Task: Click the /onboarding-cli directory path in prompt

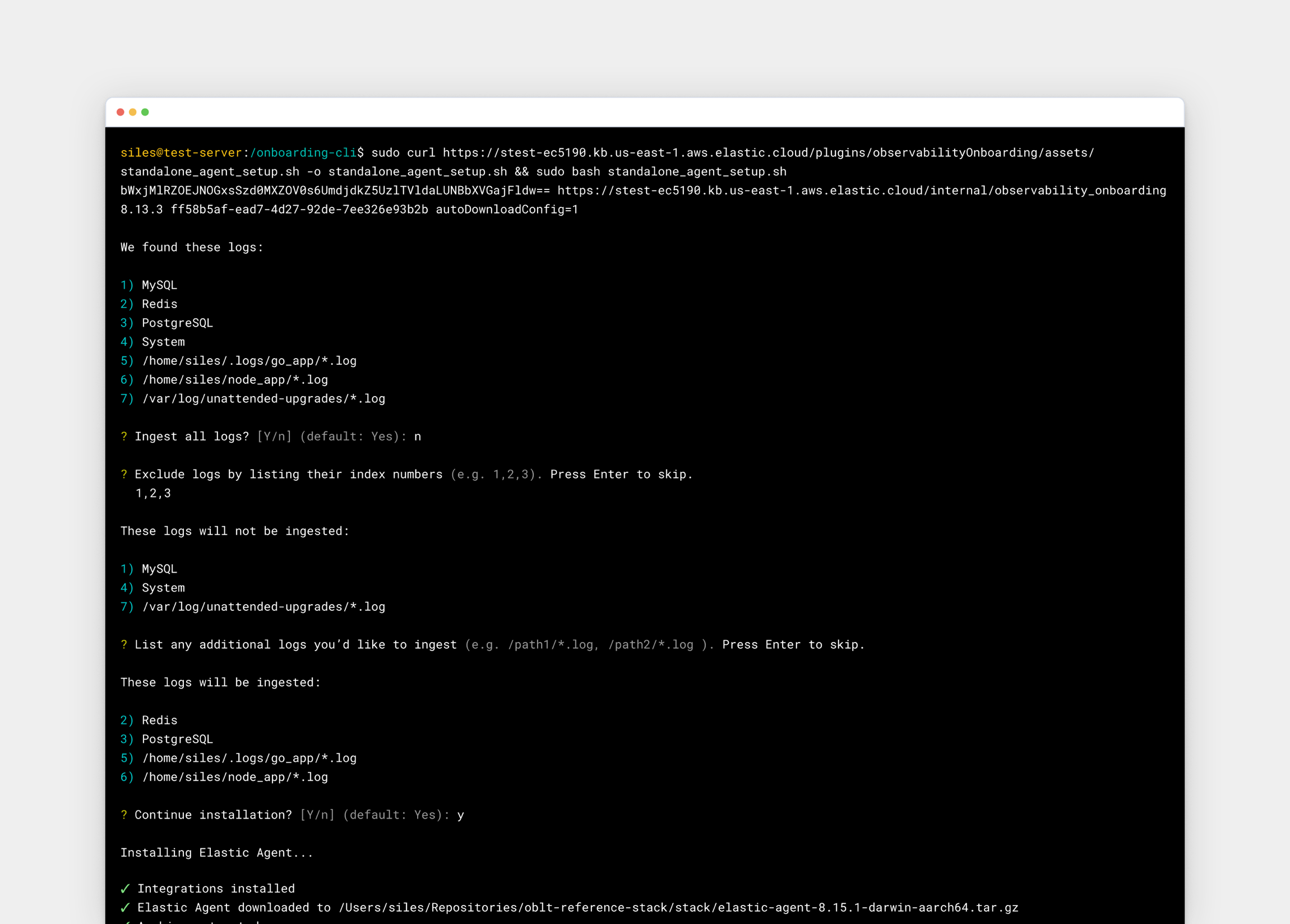Action: click(x=303, y=152)
